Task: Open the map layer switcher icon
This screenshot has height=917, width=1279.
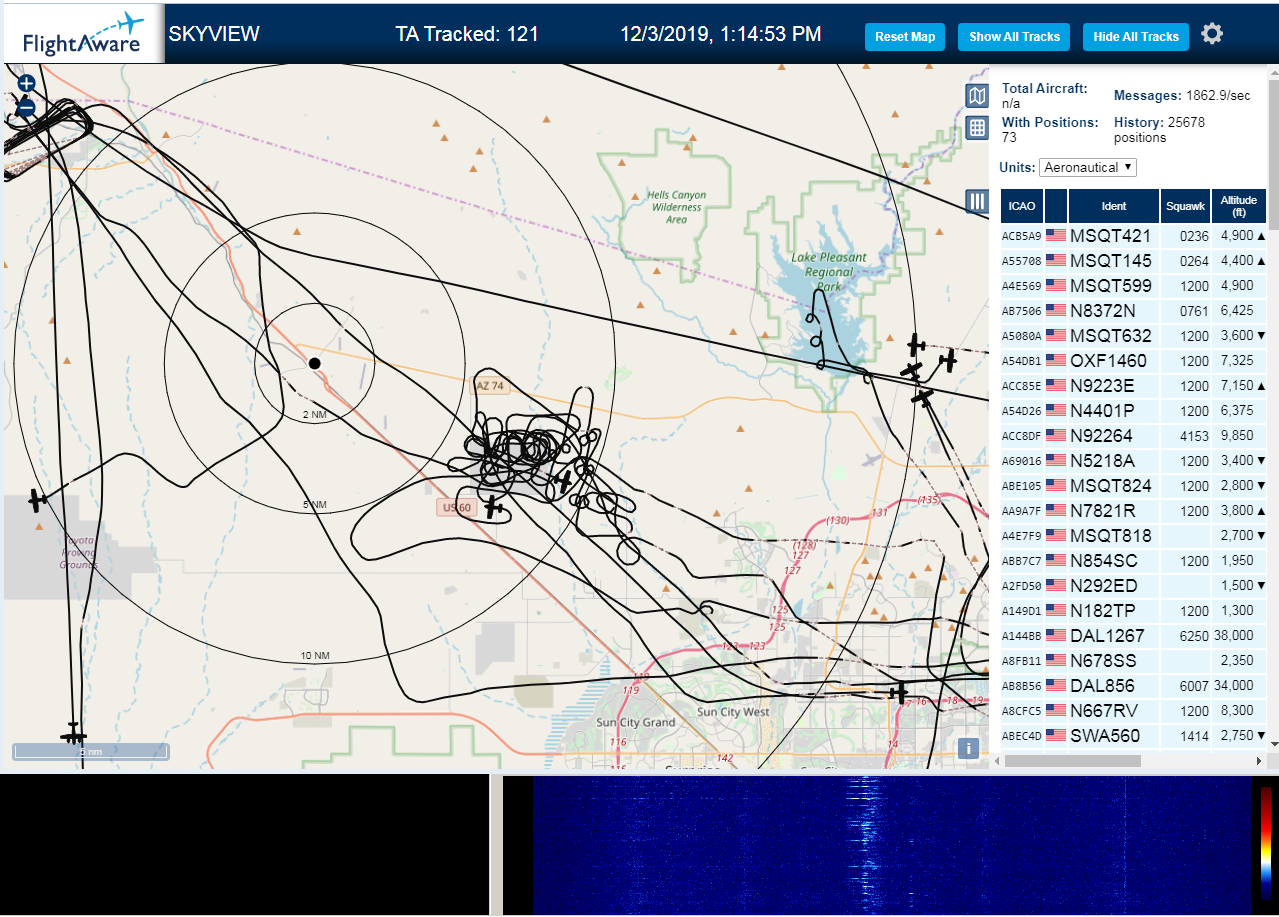Action: (977, 96)
